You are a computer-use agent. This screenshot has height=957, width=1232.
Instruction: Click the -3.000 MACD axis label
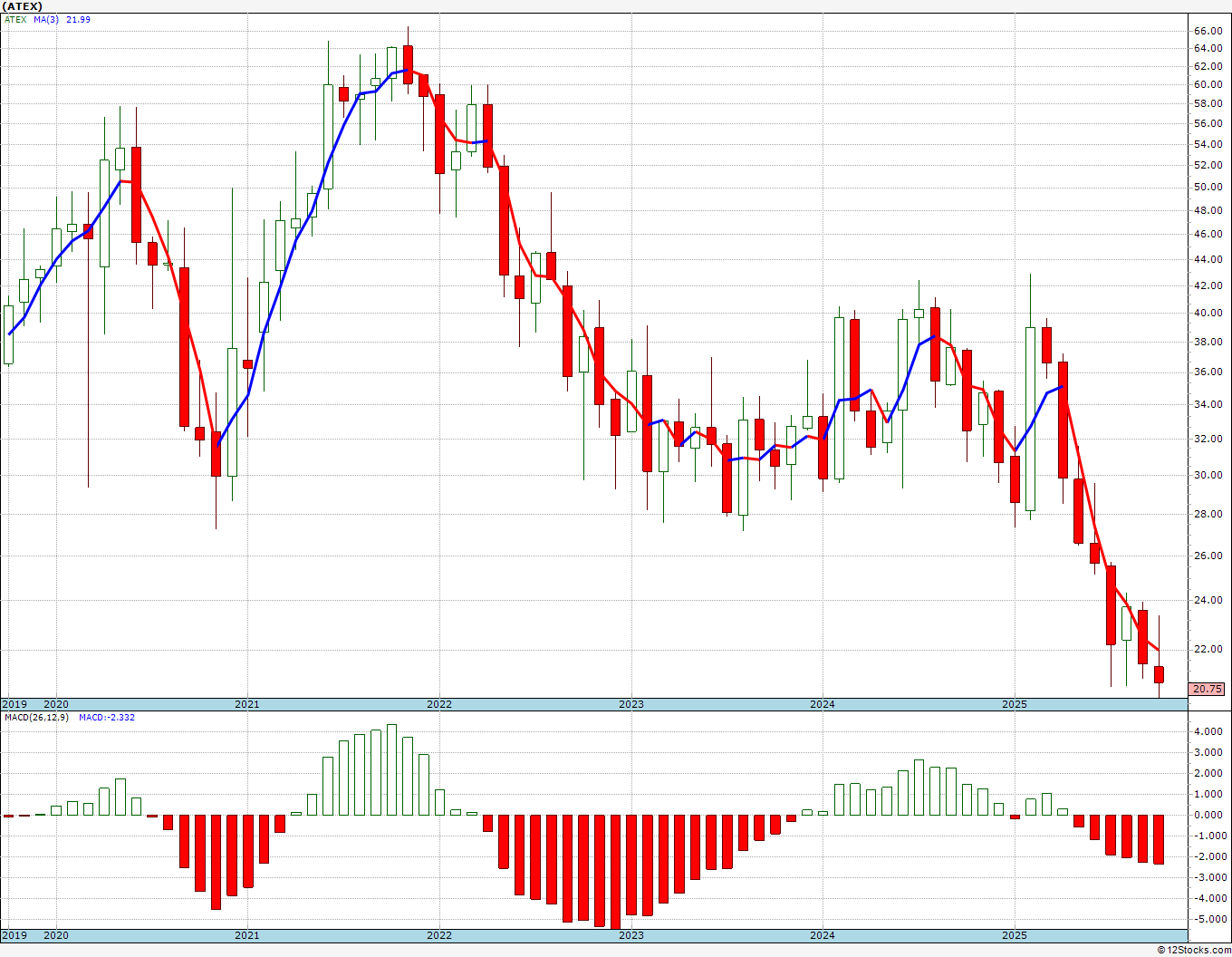click(1208, 877)
